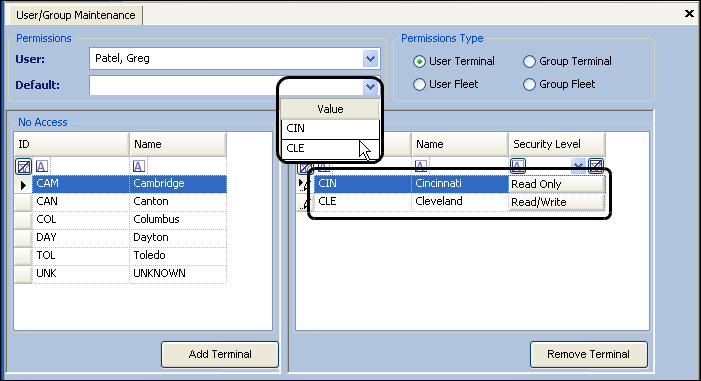The width and height of the screenshot is (701, 381).
Task: Choose CIN from Value dropdown list
Action: 330,128
